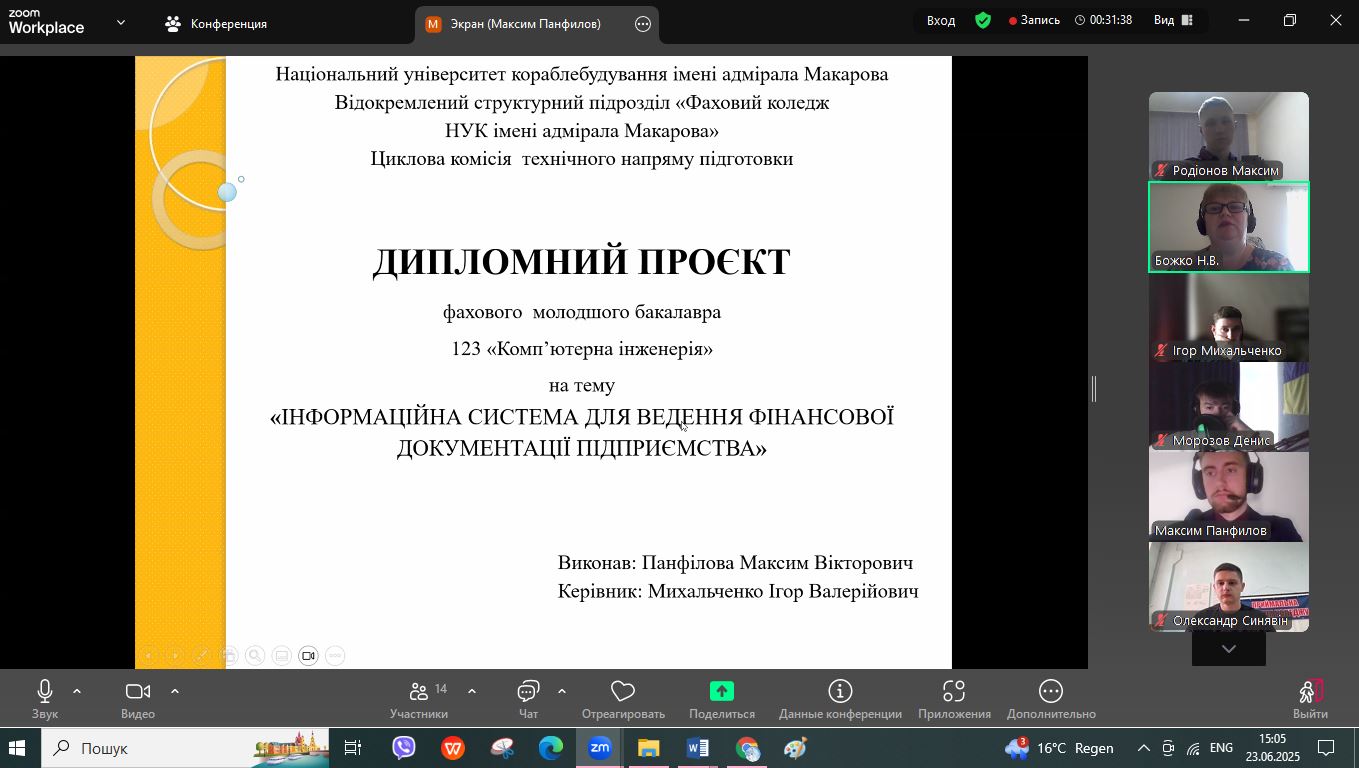1359x768 pixels.
Task: Click the 00:31:38 meeting timer
Action: (1104, 20)
